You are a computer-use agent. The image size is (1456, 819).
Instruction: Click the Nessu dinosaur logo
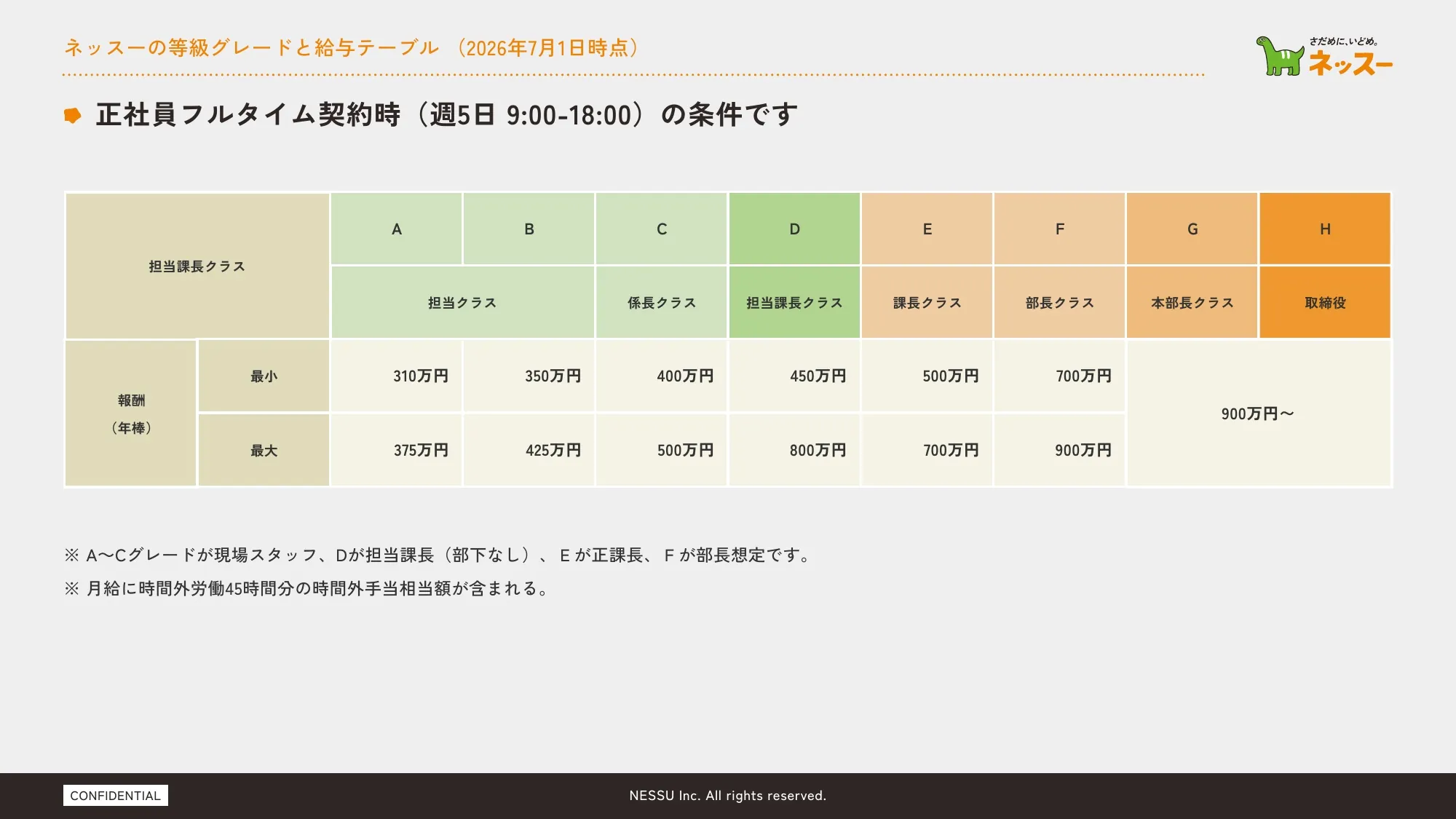(1324, 56)
